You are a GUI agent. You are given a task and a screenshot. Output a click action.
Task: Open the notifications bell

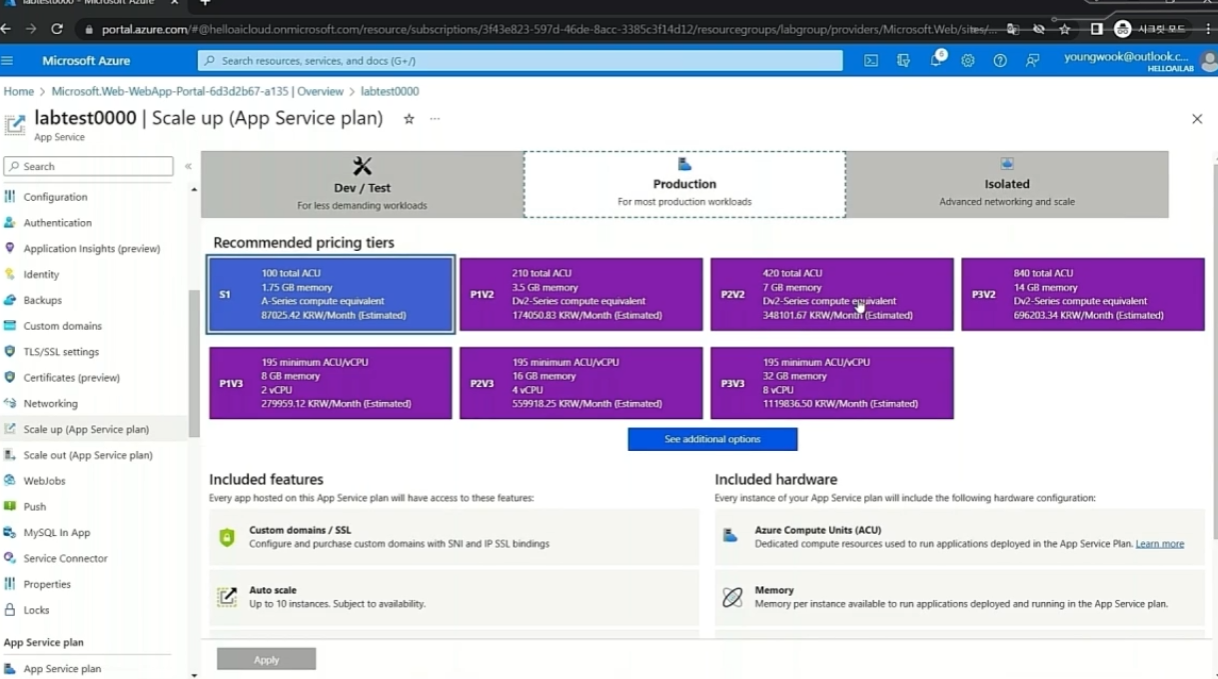pyautogui.click(x=936, y=60)
